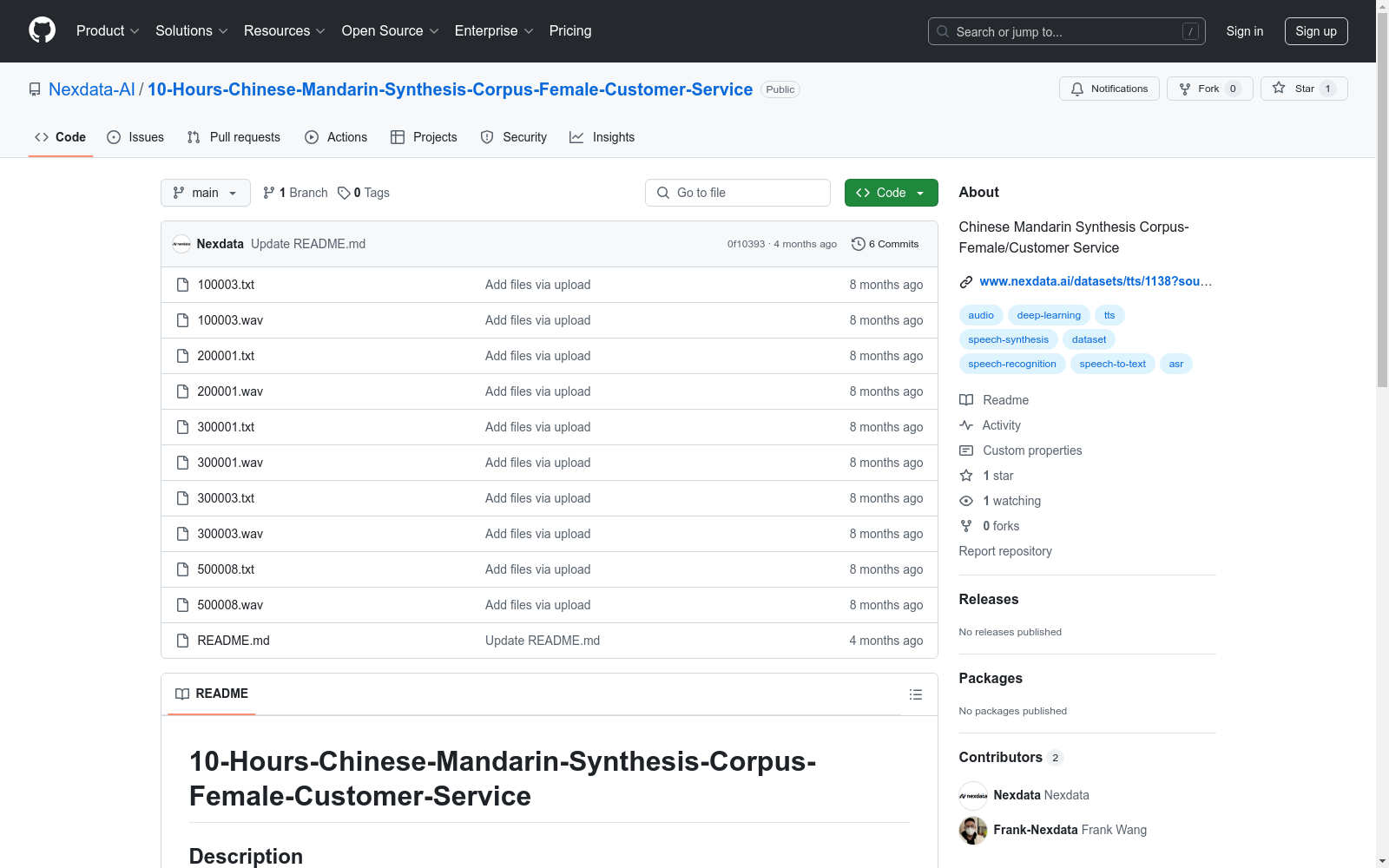Image resolution: width=1389 pixels, height=868 pixels.
Task: Click file icon beside 300001.txt
Action: click(x=182, y=427)
